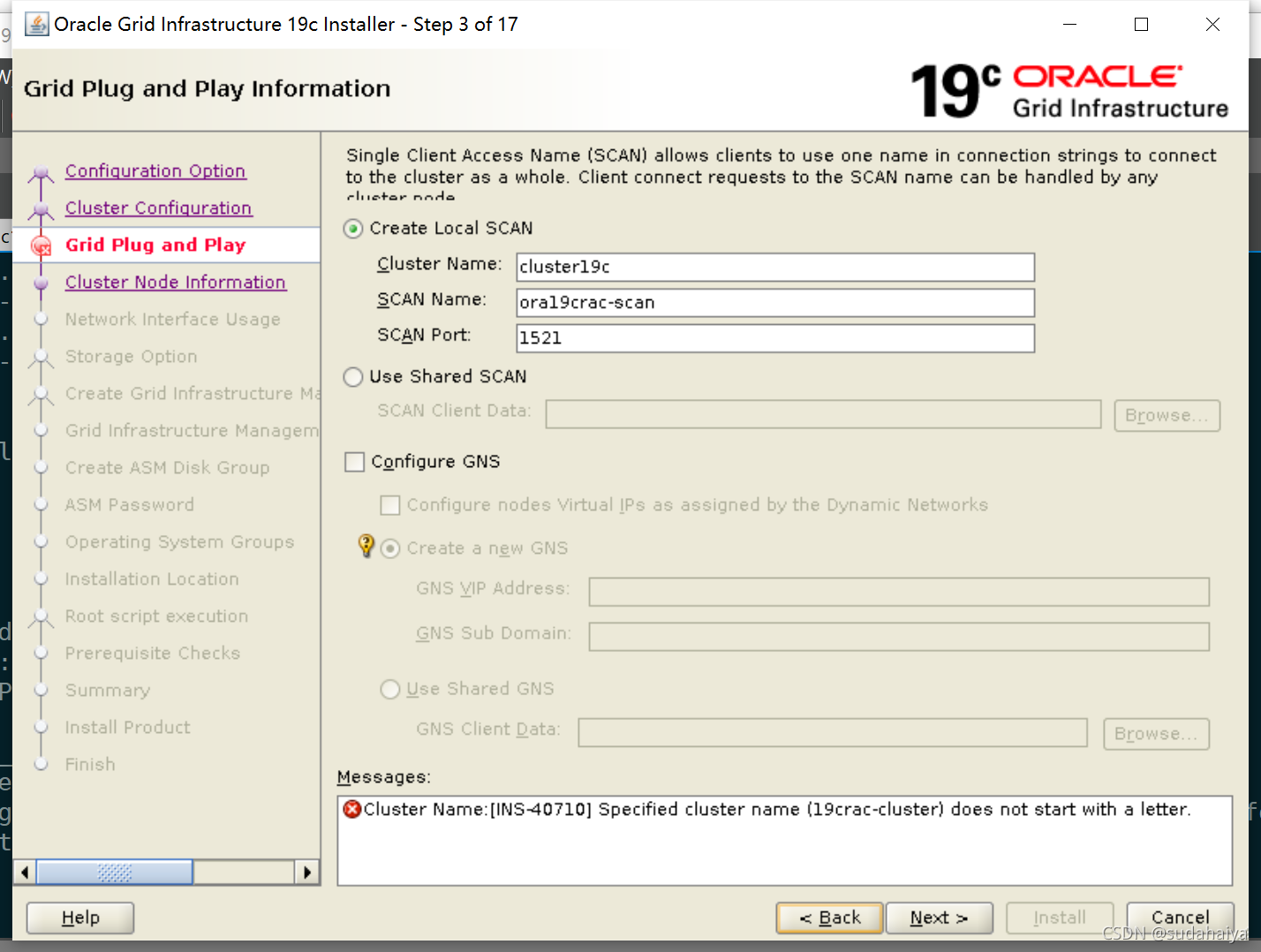
Task: Click the Configuration Option step node icon
Action: (x=41, y=173)
